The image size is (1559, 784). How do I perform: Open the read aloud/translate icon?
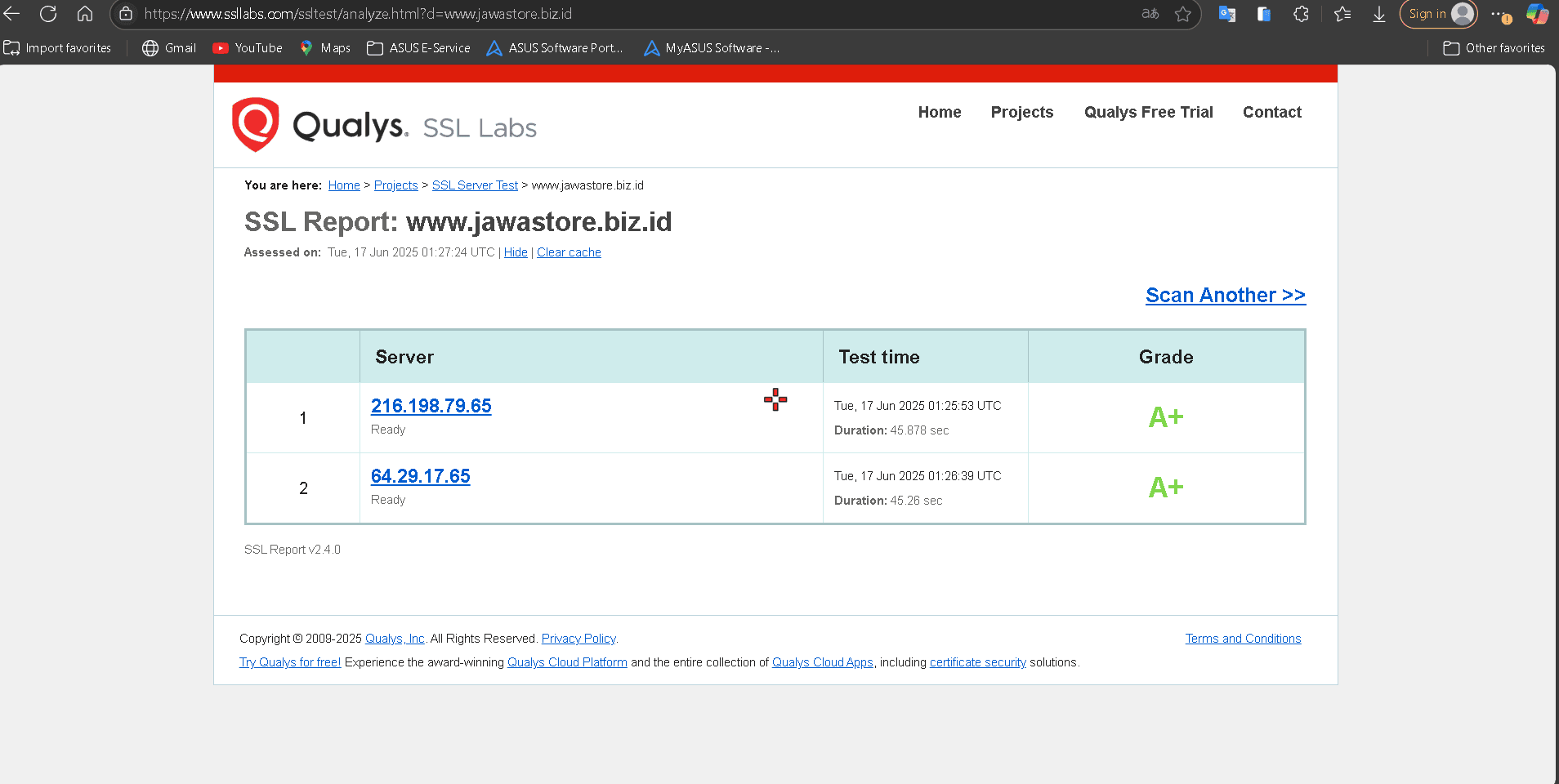(1150, 14)
